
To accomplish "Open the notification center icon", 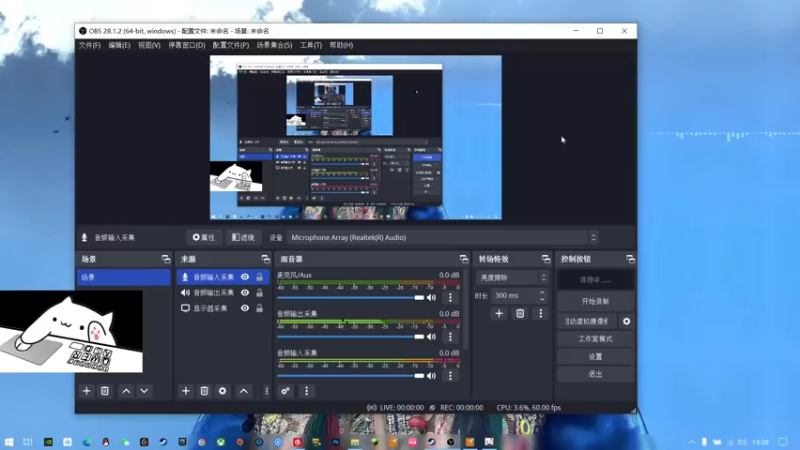I will (x=783, y=442).
